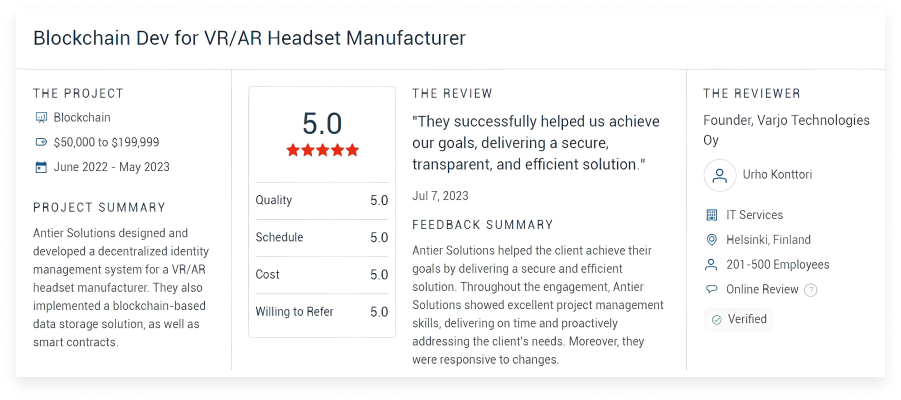
Task: Click the overall 5.0 rating number
Action: tap(322, 123)
